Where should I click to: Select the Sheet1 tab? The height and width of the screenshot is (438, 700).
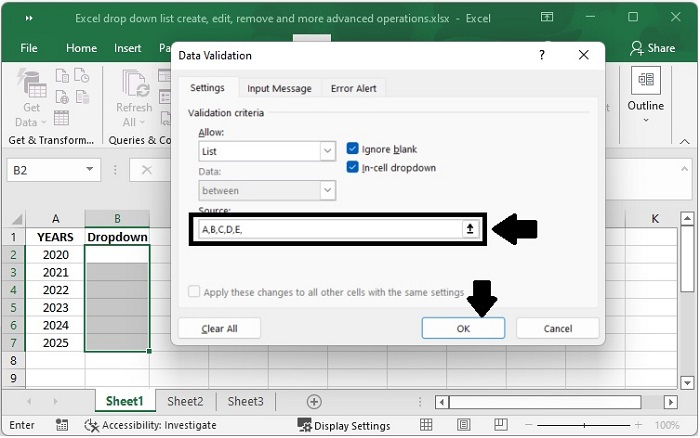coord(125,401)
